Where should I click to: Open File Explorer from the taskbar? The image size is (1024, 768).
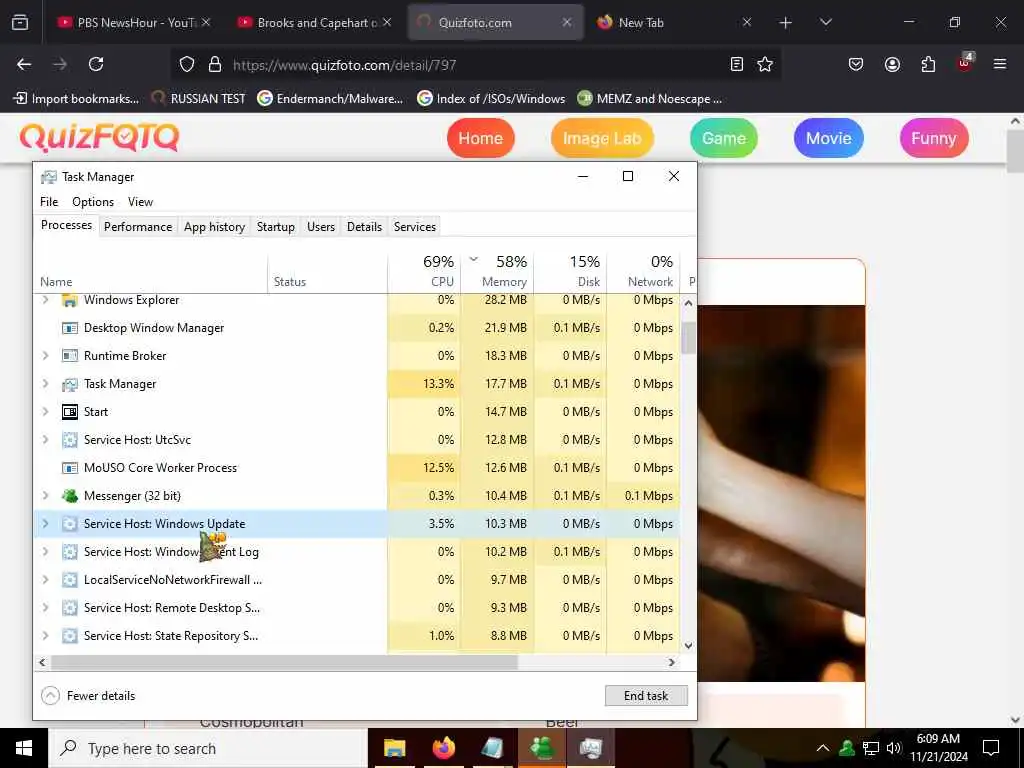pos(394,748)
